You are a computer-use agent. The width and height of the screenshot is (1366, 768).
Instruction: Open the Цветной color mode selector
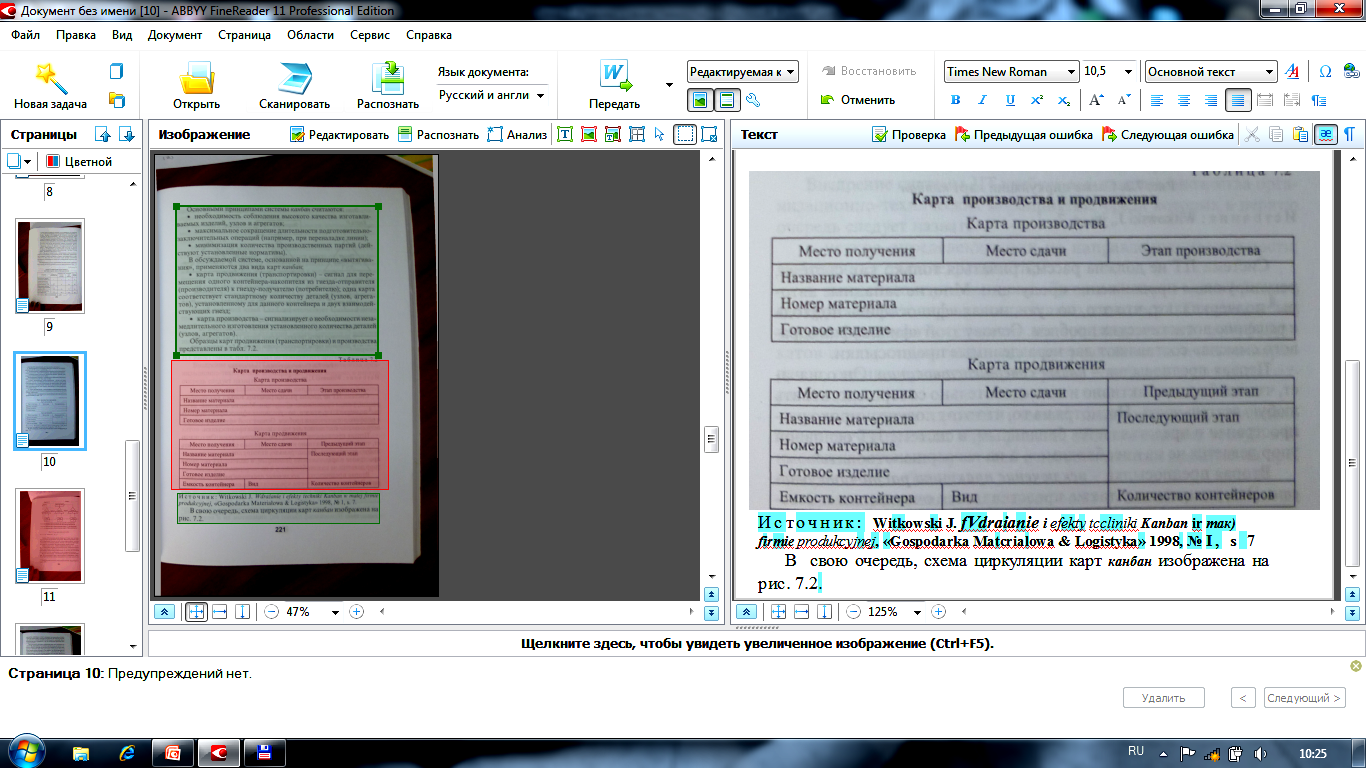[80, 161]
